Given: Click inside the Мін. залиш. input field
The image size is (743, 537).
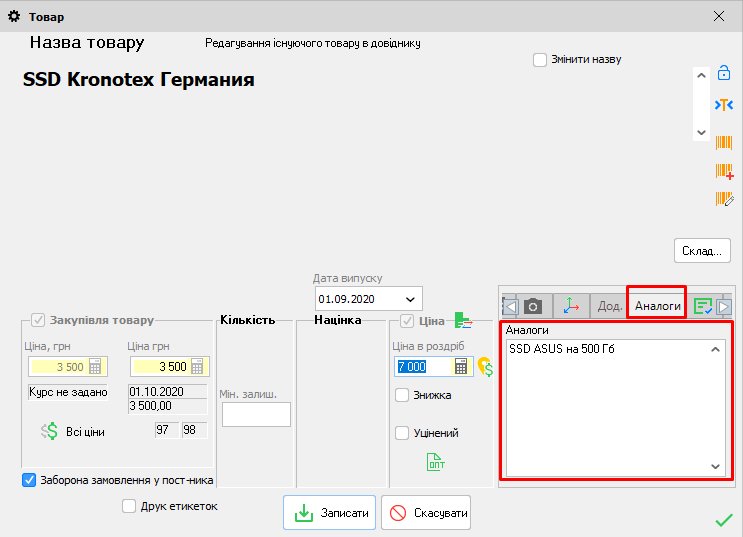Looking at the screenshot, I should [x=256, y=415].
